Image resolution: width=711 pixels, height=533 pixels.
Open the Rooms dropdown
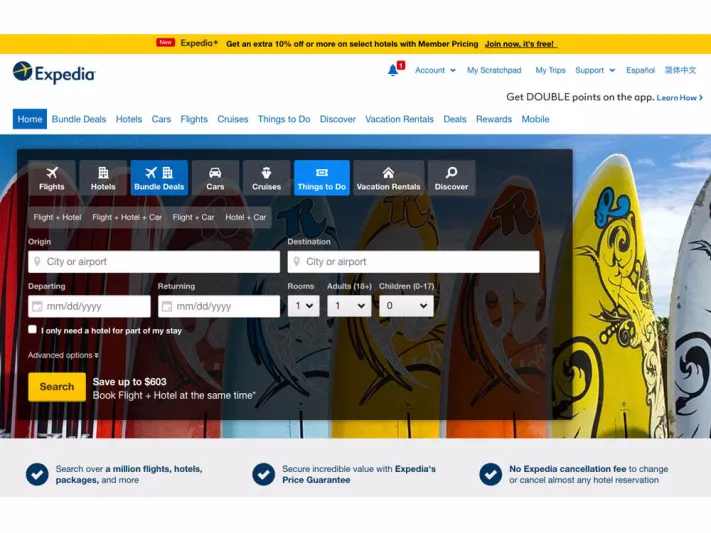pyautogui.click(x=303, y=306)
